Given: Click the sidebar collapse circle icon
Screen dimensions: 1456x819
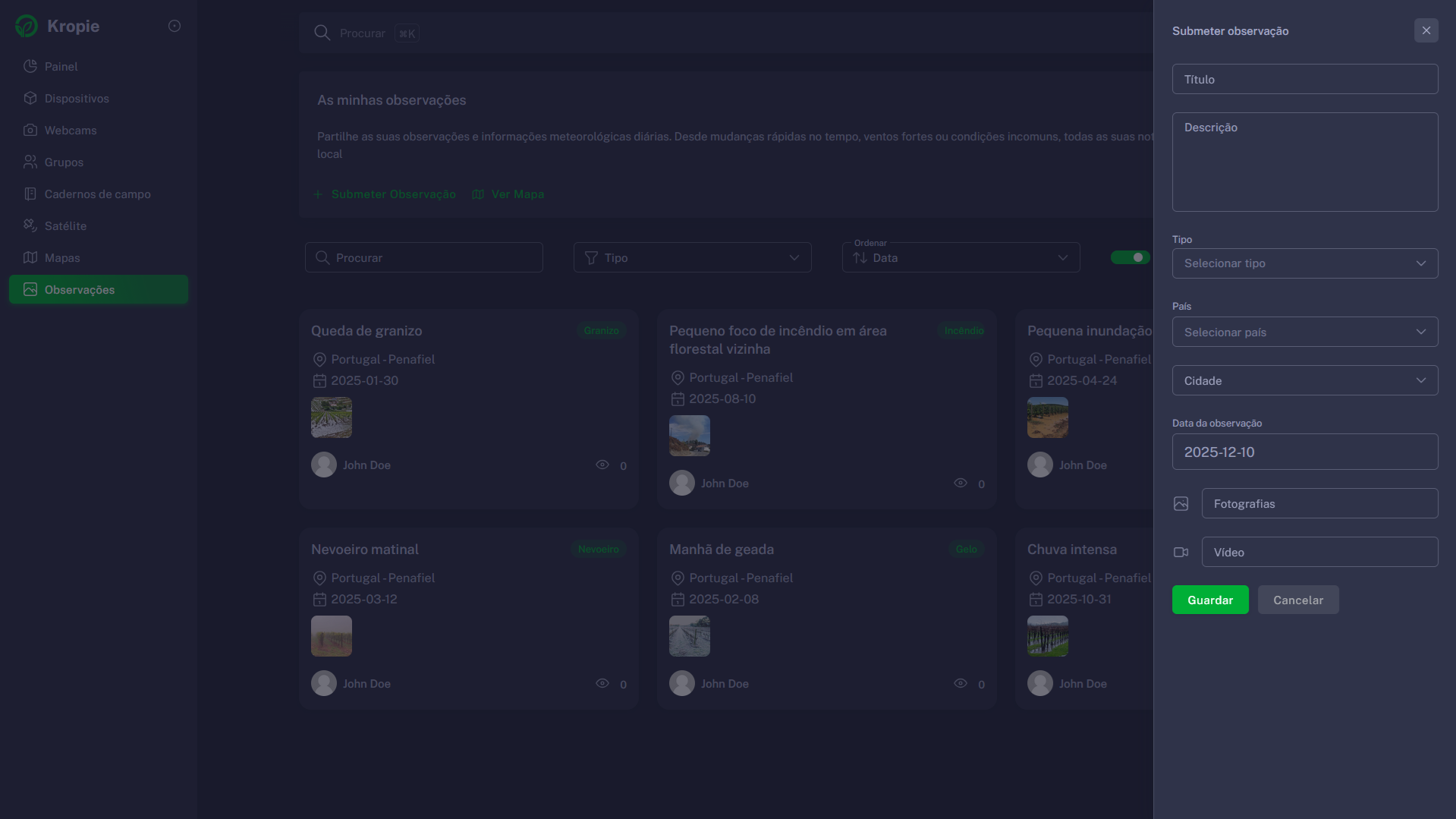Looking at the screenshot, I should click(175, 26).
